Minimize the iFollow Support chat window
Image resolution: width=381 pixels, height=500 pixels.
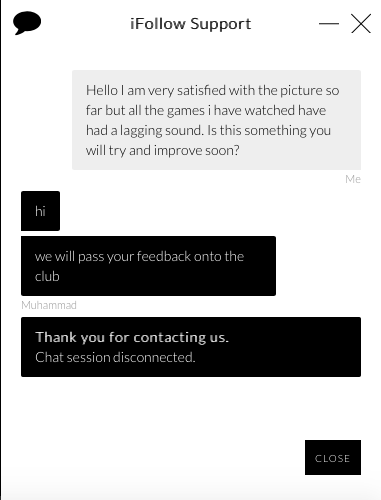[x=329, y=23]
